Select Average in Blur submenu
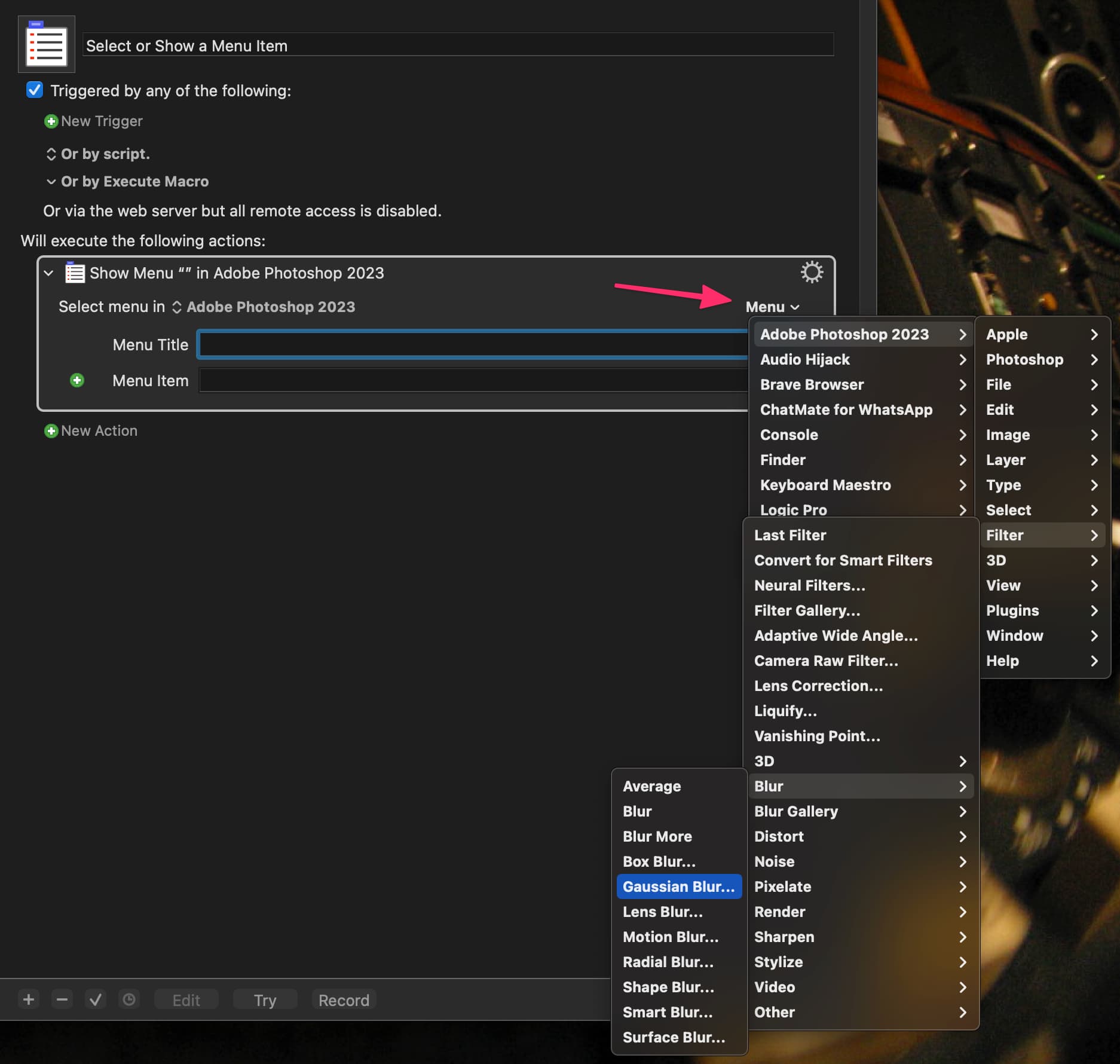The height and width of the screenshot is (1064, 1120). tap(679, 786)
